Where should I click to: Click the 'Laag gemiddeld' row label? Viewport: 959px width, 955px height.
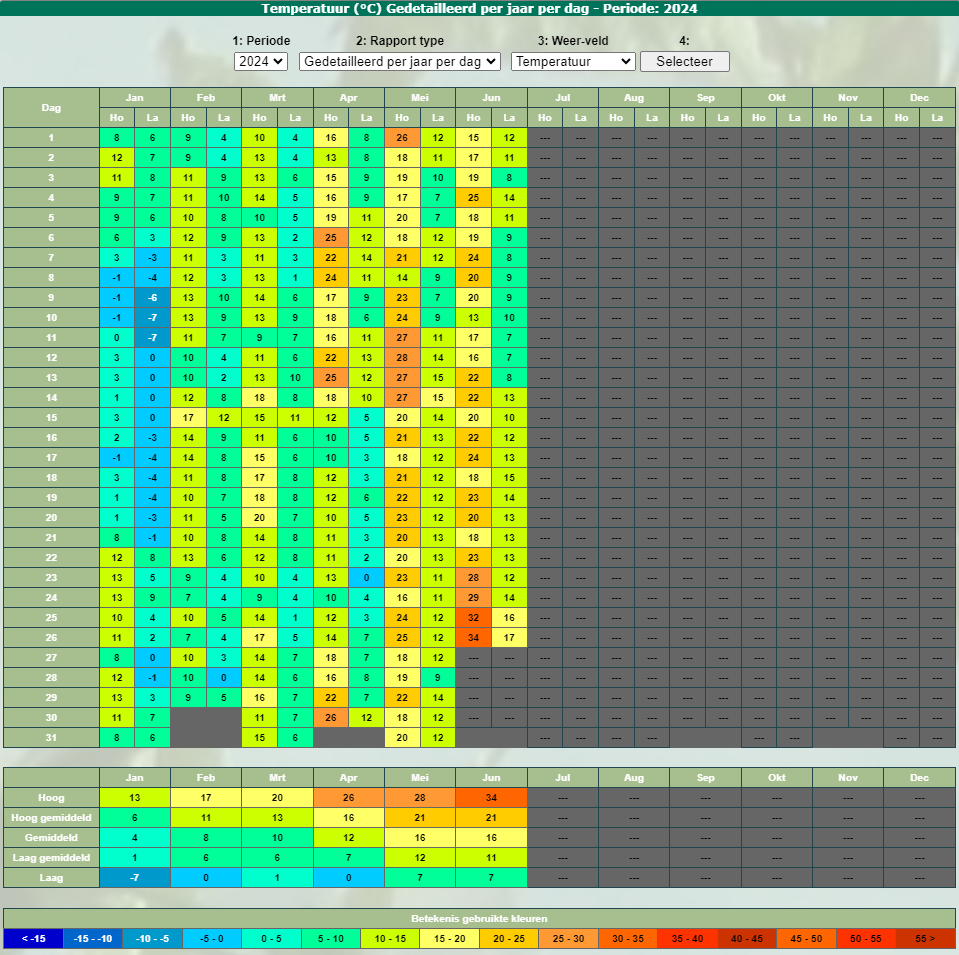[51, 857]
